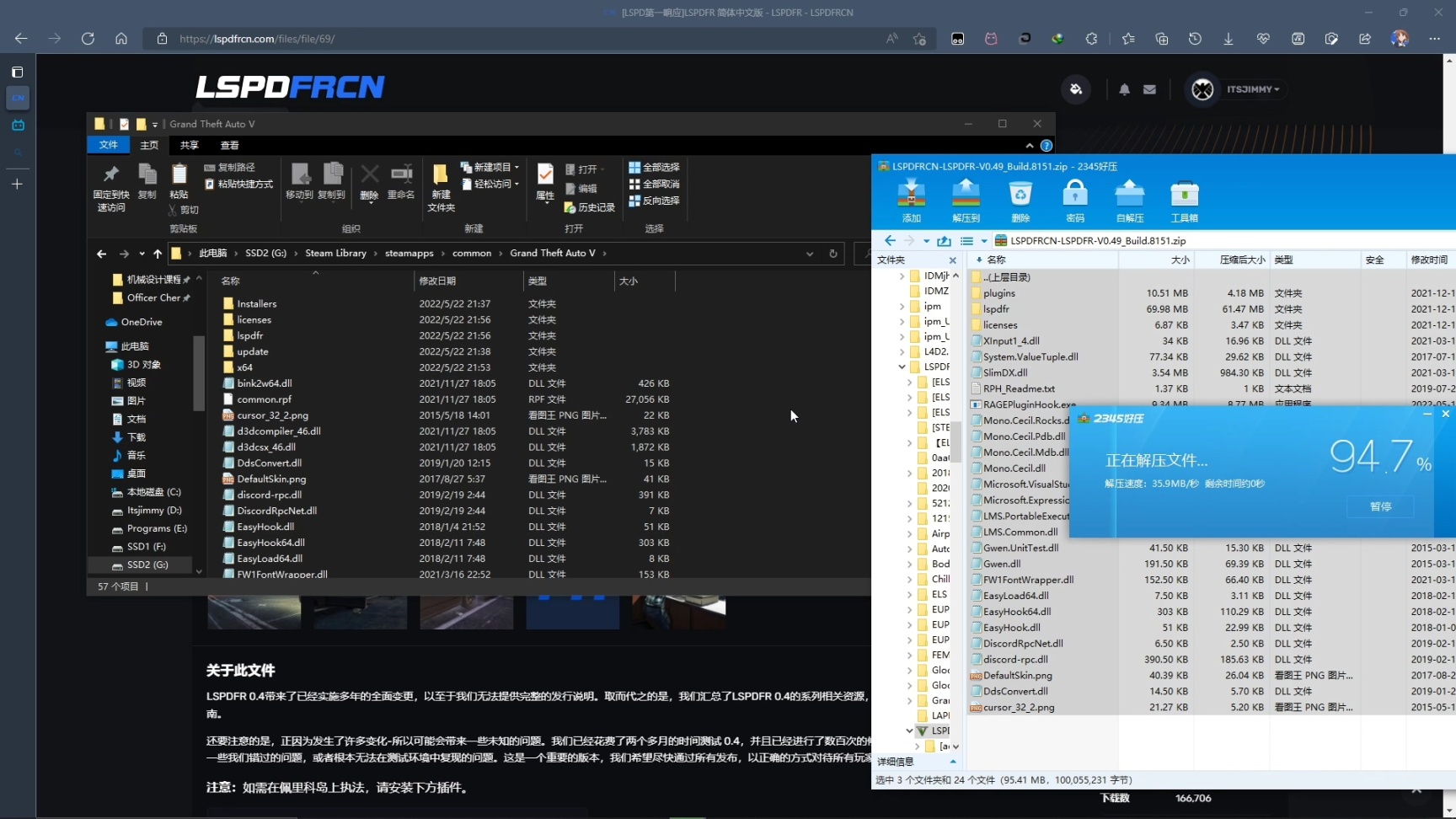Pause extraction with the 暂停 button
The height and width of the screenshot is (819, 1456).
click(x=1380, y=506)
